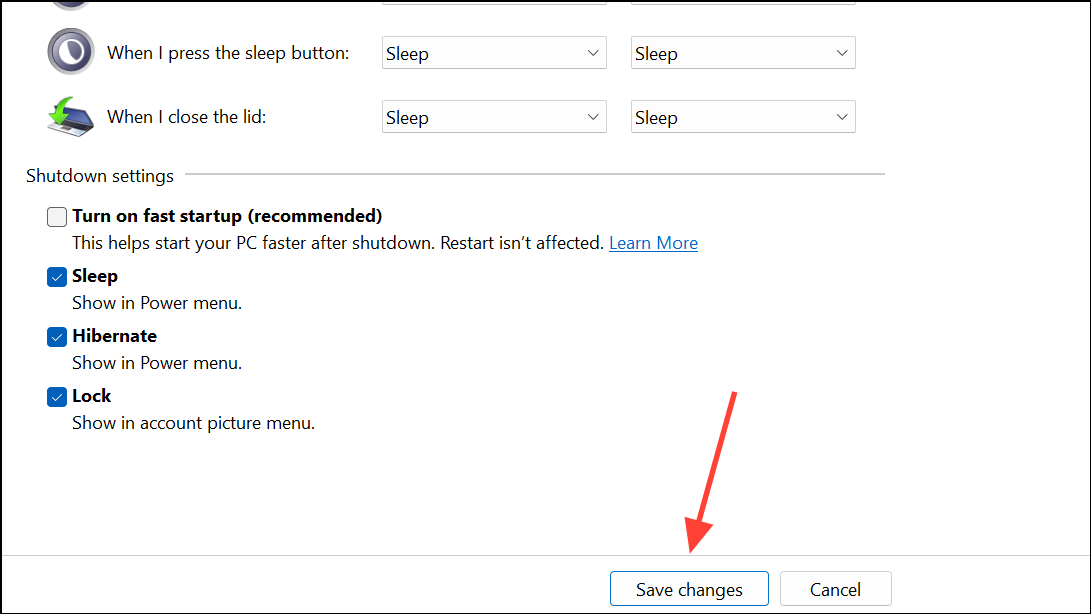Select the Shutdown settings heading
The width and height of the screenshot is (1091, 614).
pyautogui.click(x=99, y=175)
